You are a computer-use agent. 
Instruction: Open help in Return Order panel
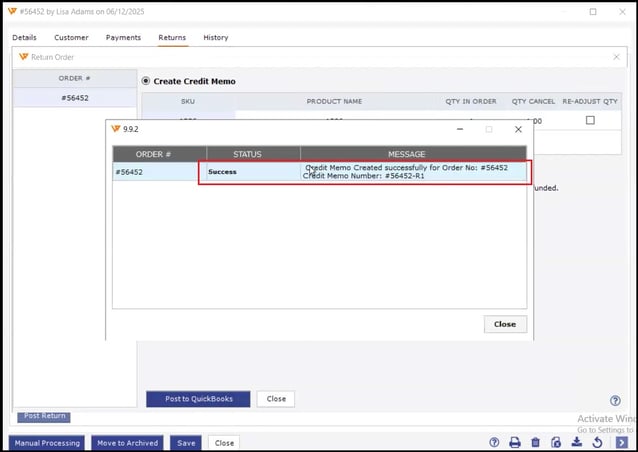point(615,401)
